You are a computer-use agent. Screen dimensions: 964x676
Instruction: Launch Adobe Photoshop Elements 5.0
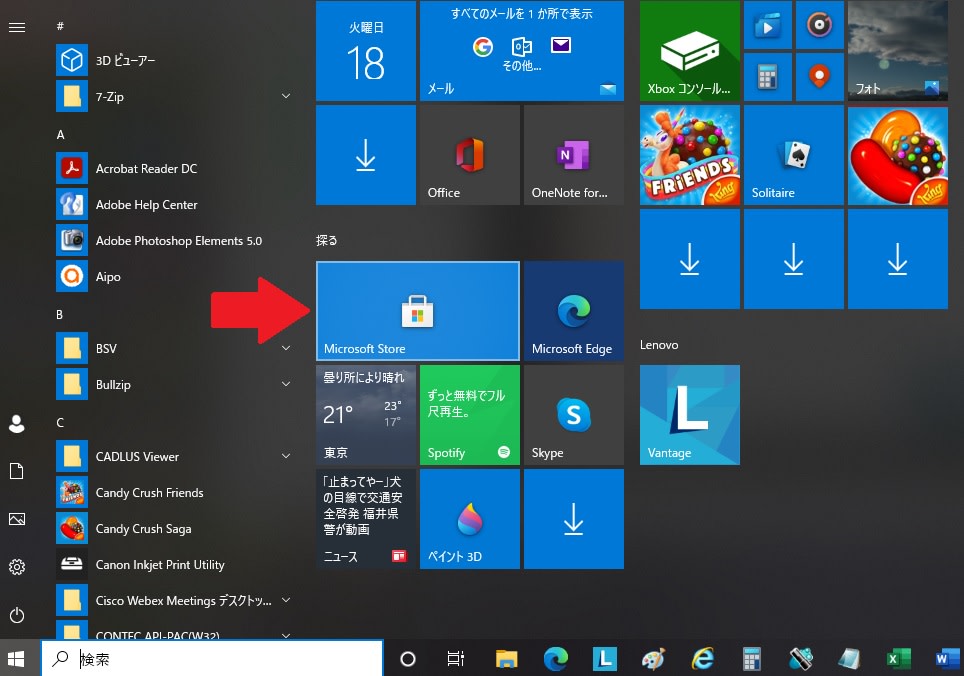click(x=175, y=240)
